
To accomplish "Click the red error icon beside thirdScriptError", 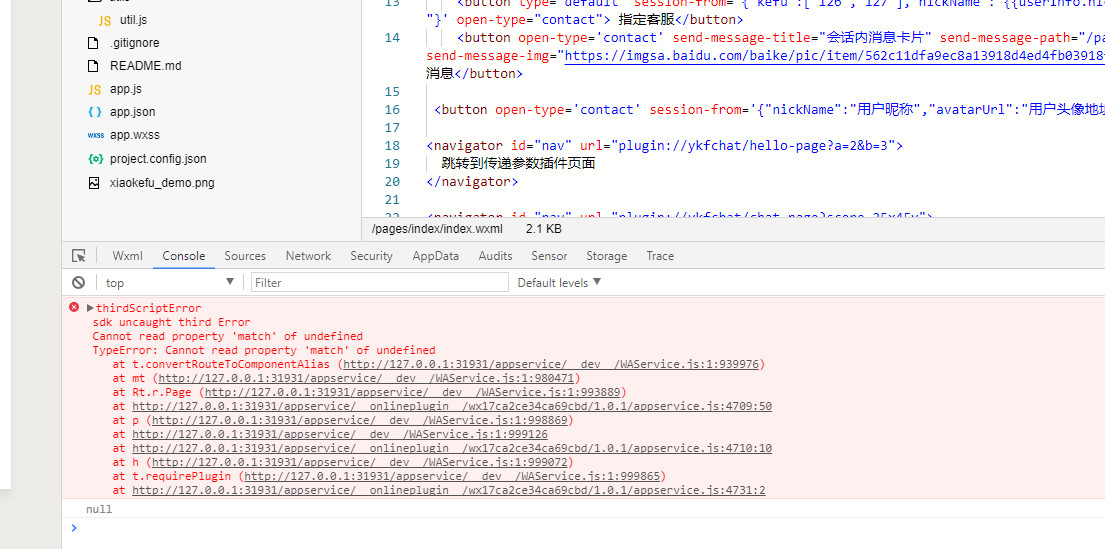I will [74, 307].
